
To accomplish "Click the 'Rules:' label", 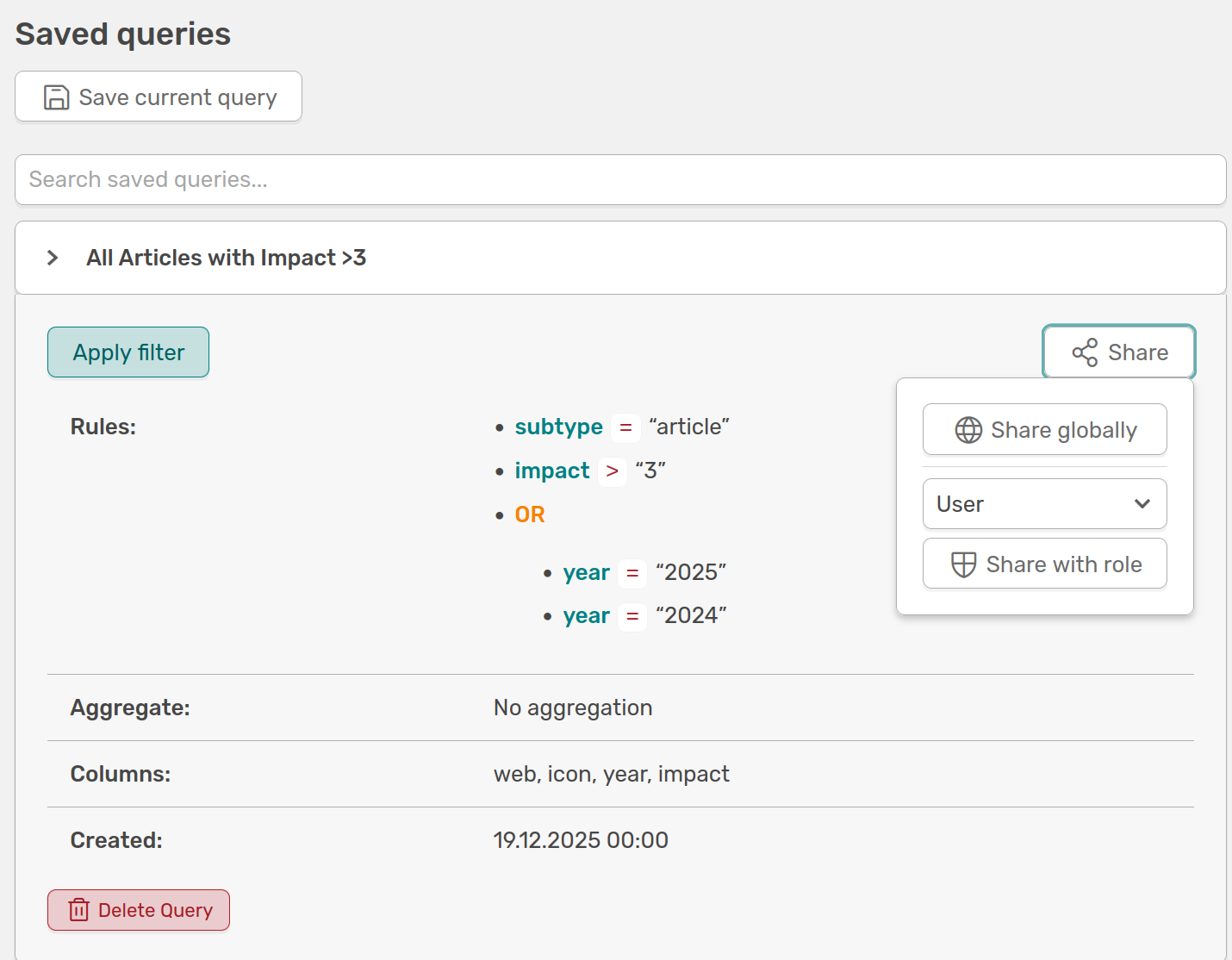I will (x=103, y=427).
